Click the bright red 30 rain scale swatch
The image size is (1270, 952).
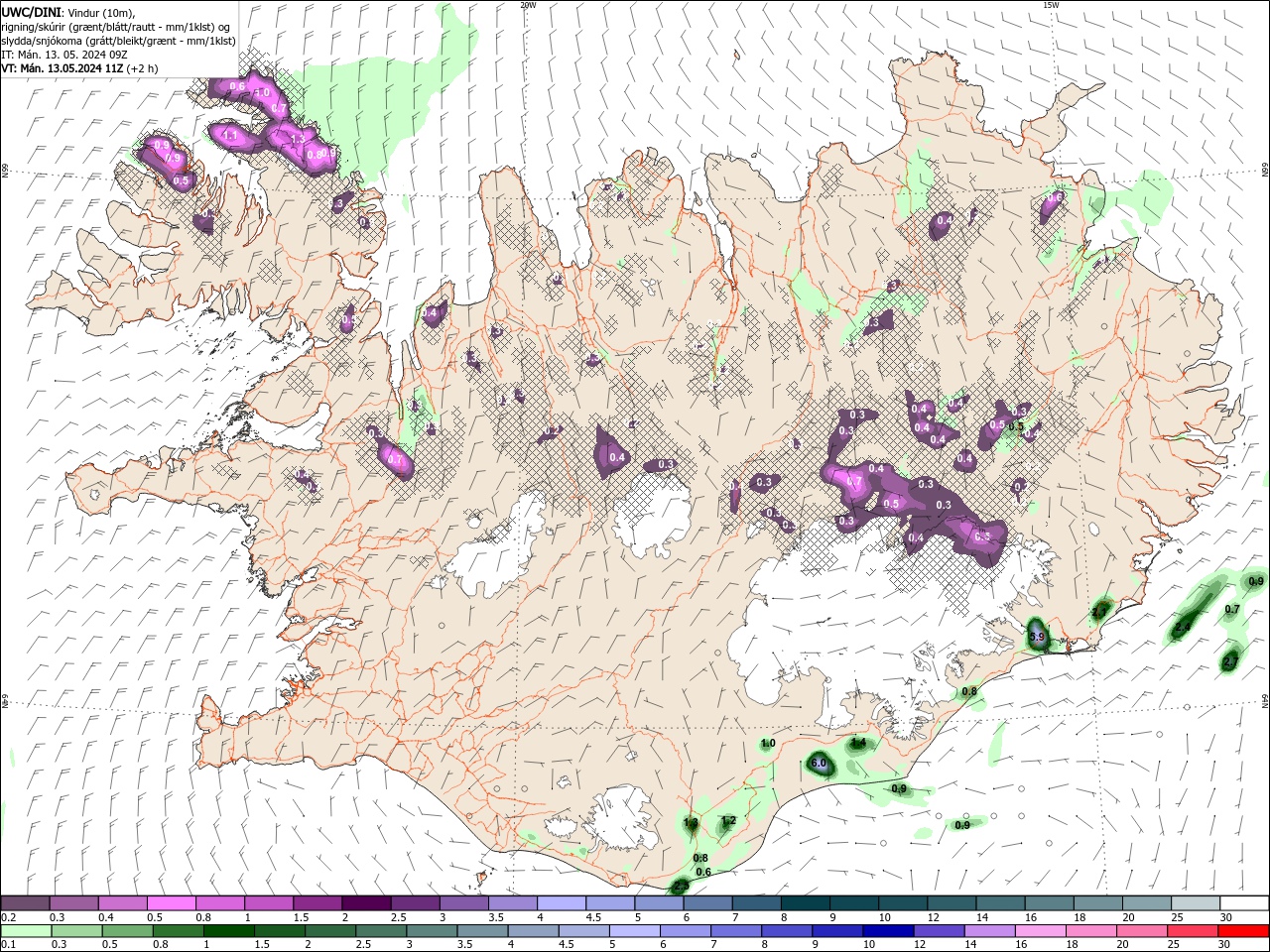(1243, 931)
